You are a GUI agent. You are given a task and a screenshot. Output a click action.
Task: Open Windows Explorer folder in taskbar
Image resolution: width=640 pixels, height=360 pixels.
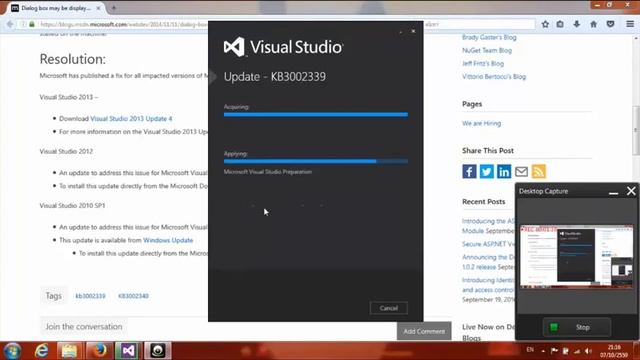[69, 351]
